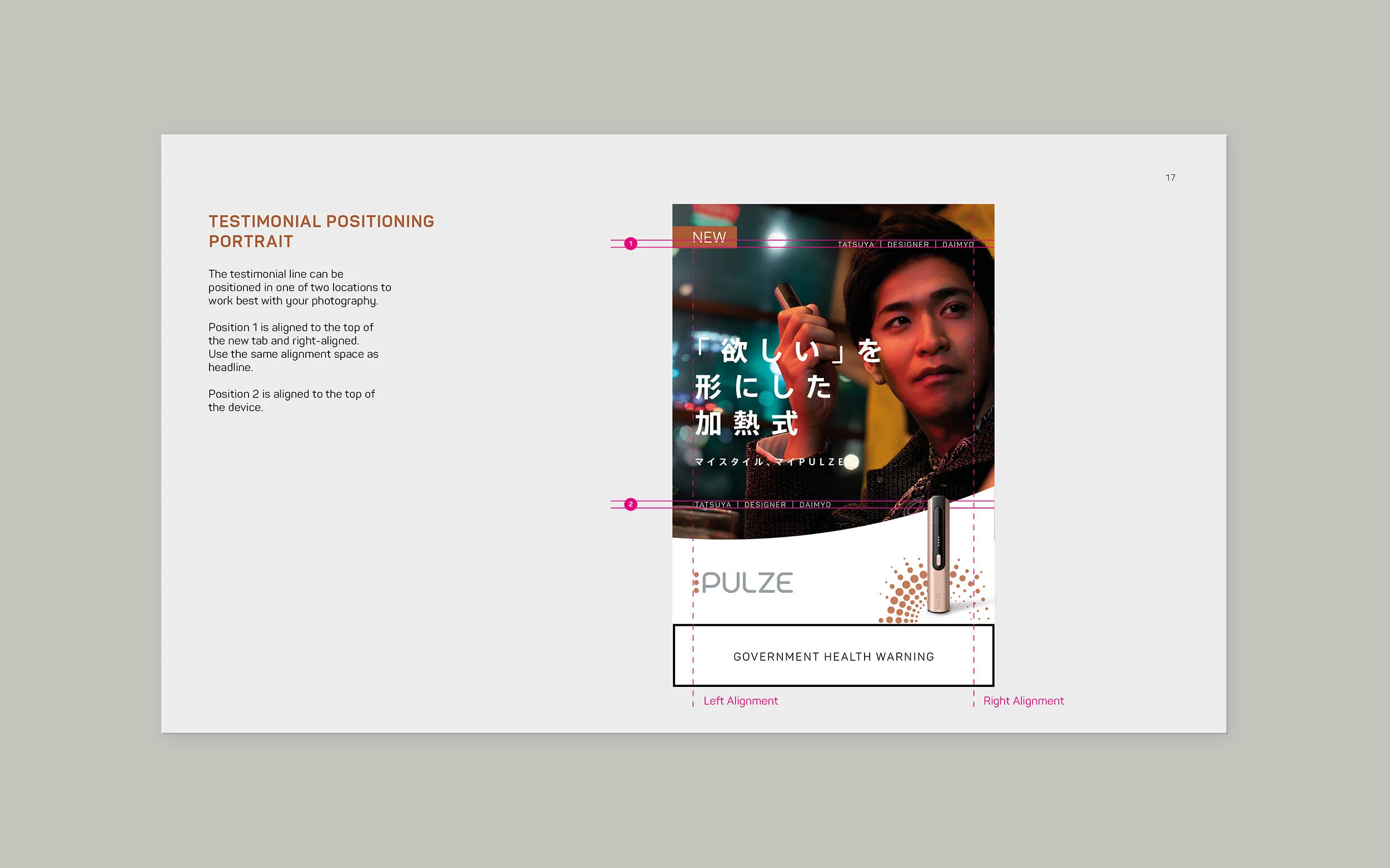
Task: Click the orange NEW tab on the poster
Action: click(x=705, y=237)
